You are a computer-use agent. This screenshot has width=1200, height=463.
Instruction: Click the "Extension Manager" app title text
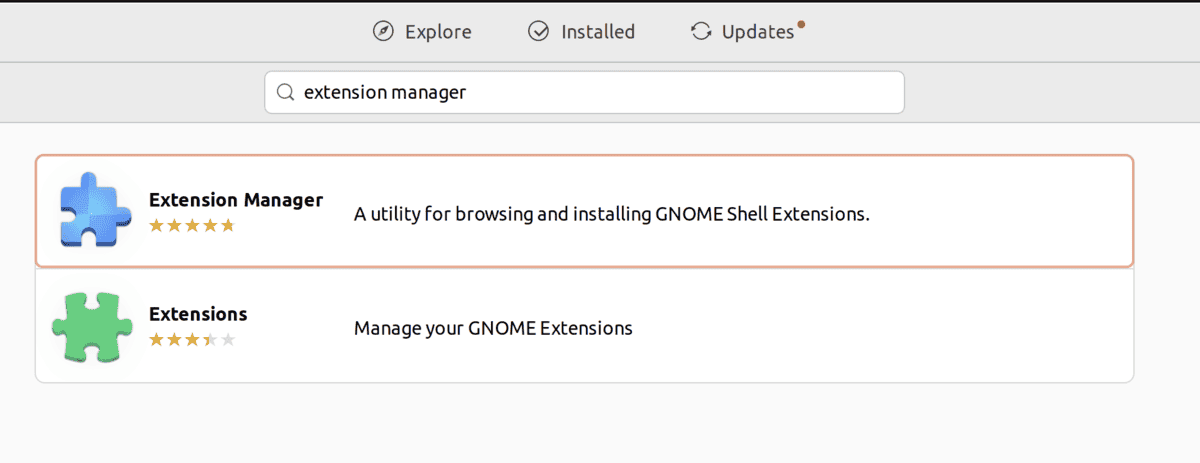tap(236, 200)
